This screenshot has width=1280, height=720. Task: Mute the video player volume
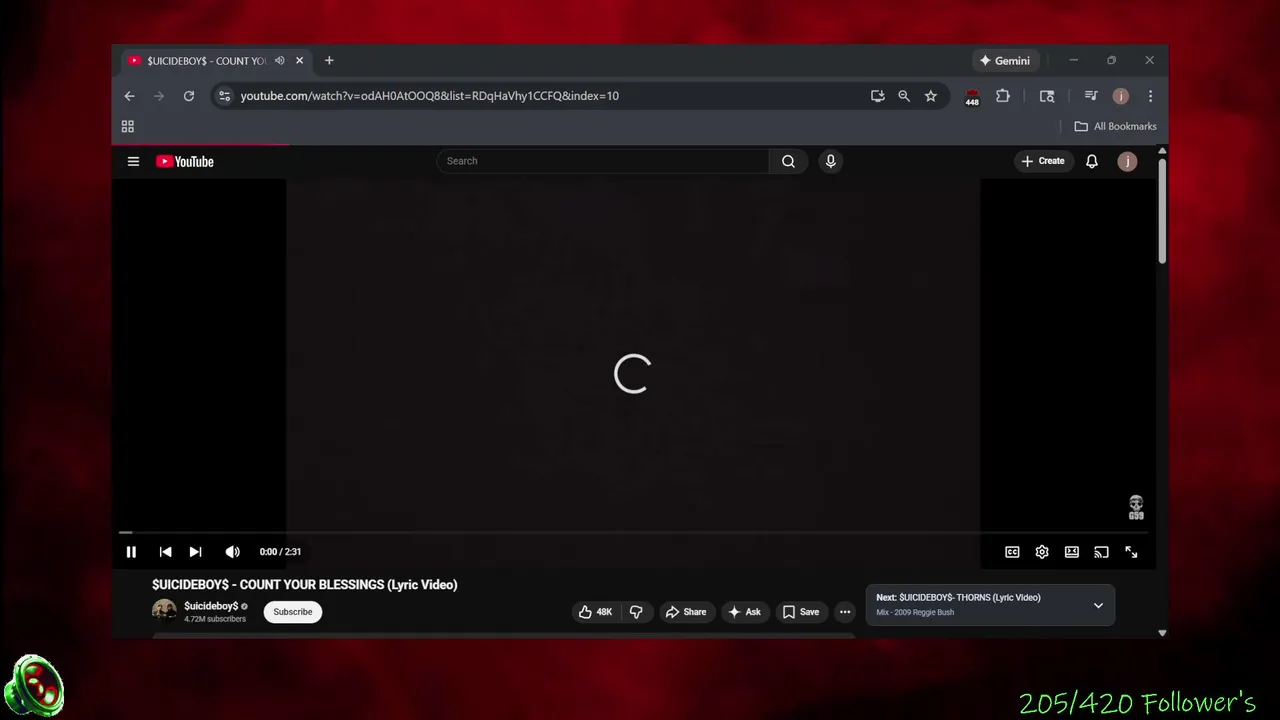(x=233, y=552)
